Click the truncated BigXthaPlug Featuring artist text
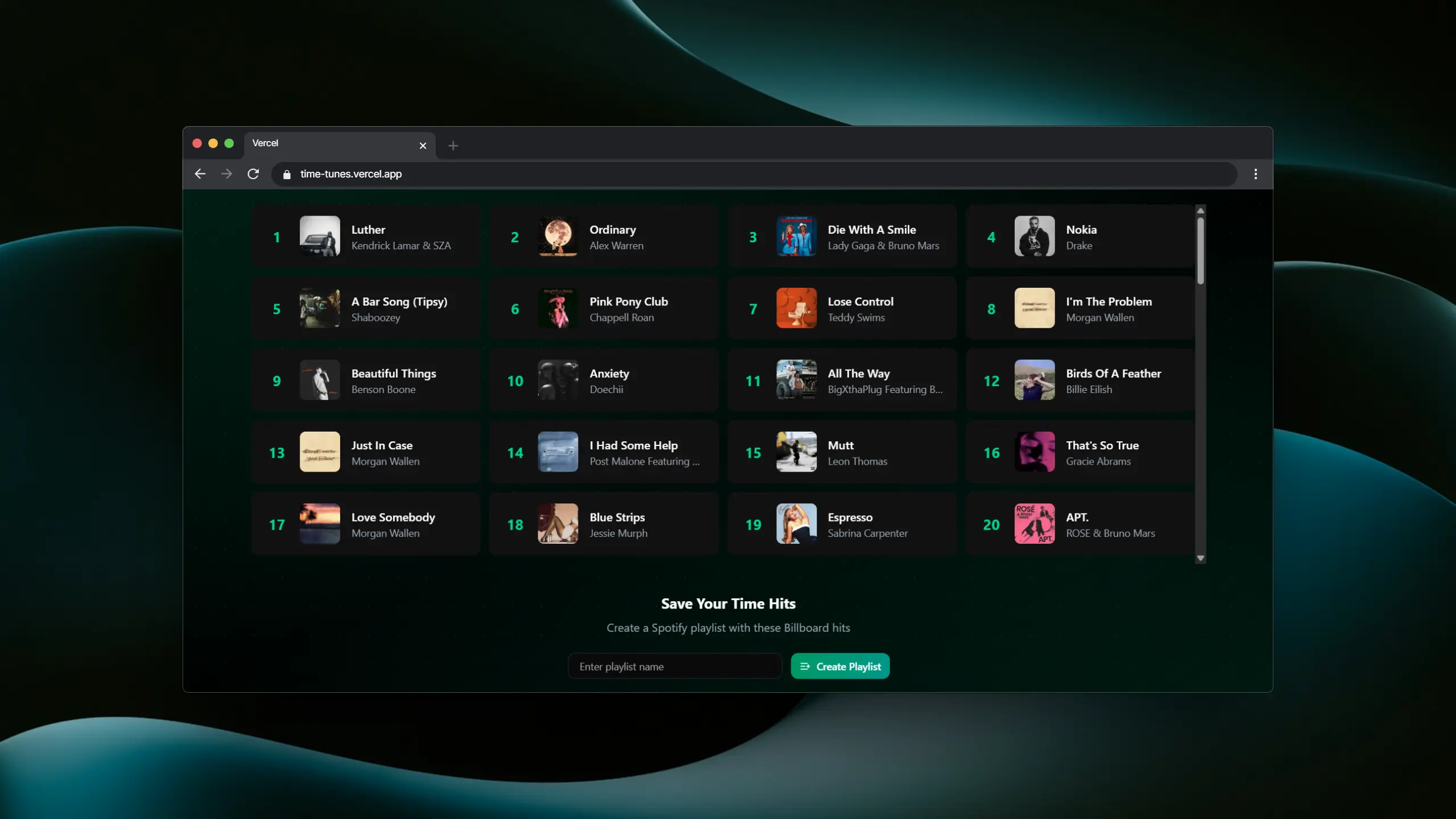Image resolution: width=1456 pixels, height=819 pixels. pyautogui.click(x=885, y=390)
